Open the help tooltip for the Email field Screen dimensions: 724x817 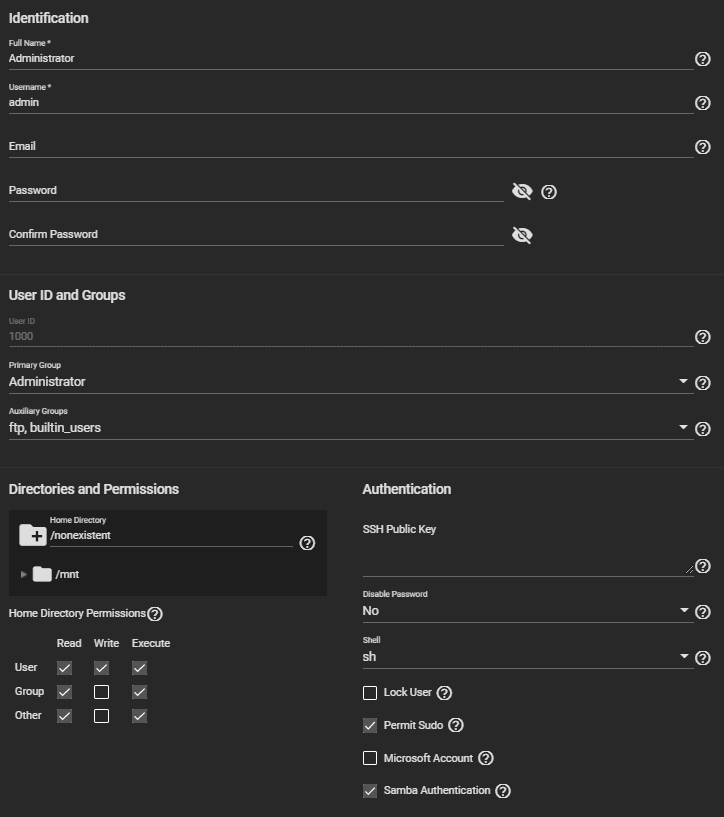702,147
